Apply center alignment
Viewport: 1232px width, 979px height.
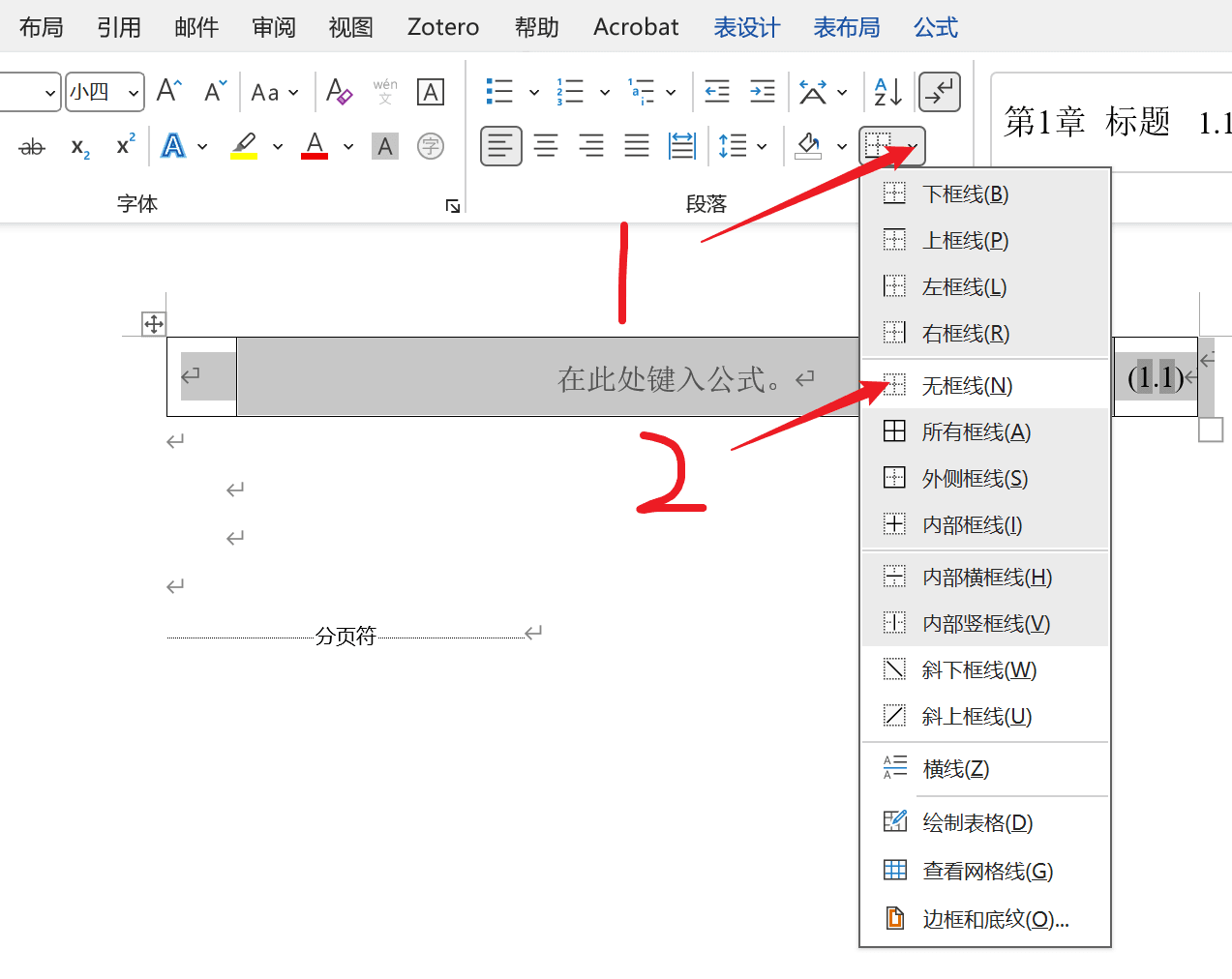pyautogui.click(x=546, y=146)
